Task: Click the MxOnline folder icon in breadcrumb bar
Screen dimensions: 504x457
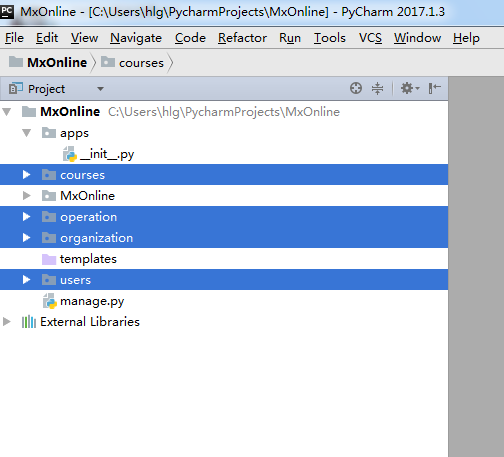Action: click(x=15, y=62)
